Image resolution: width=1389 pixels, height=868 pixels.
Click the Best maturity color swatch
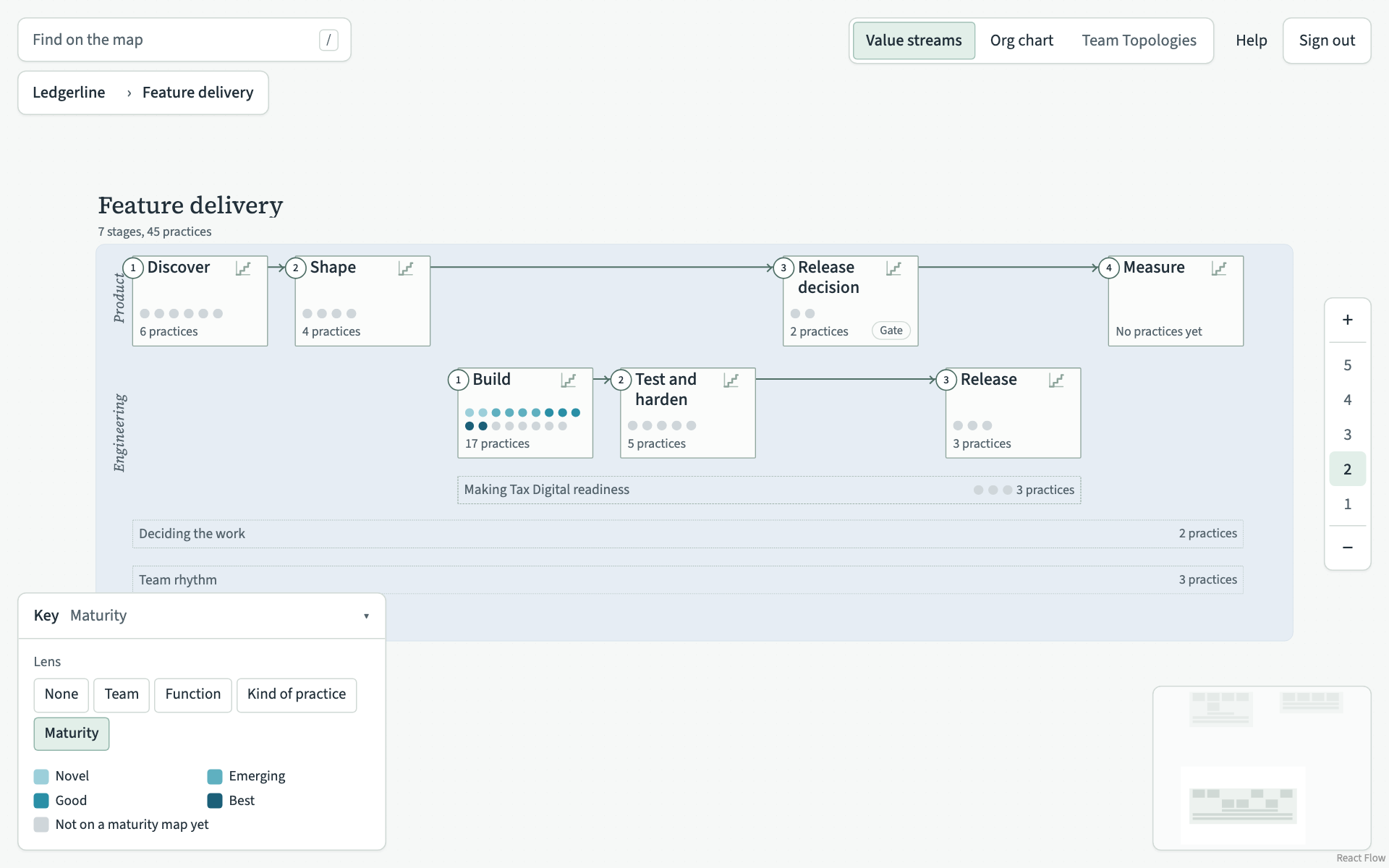(215, 801)
